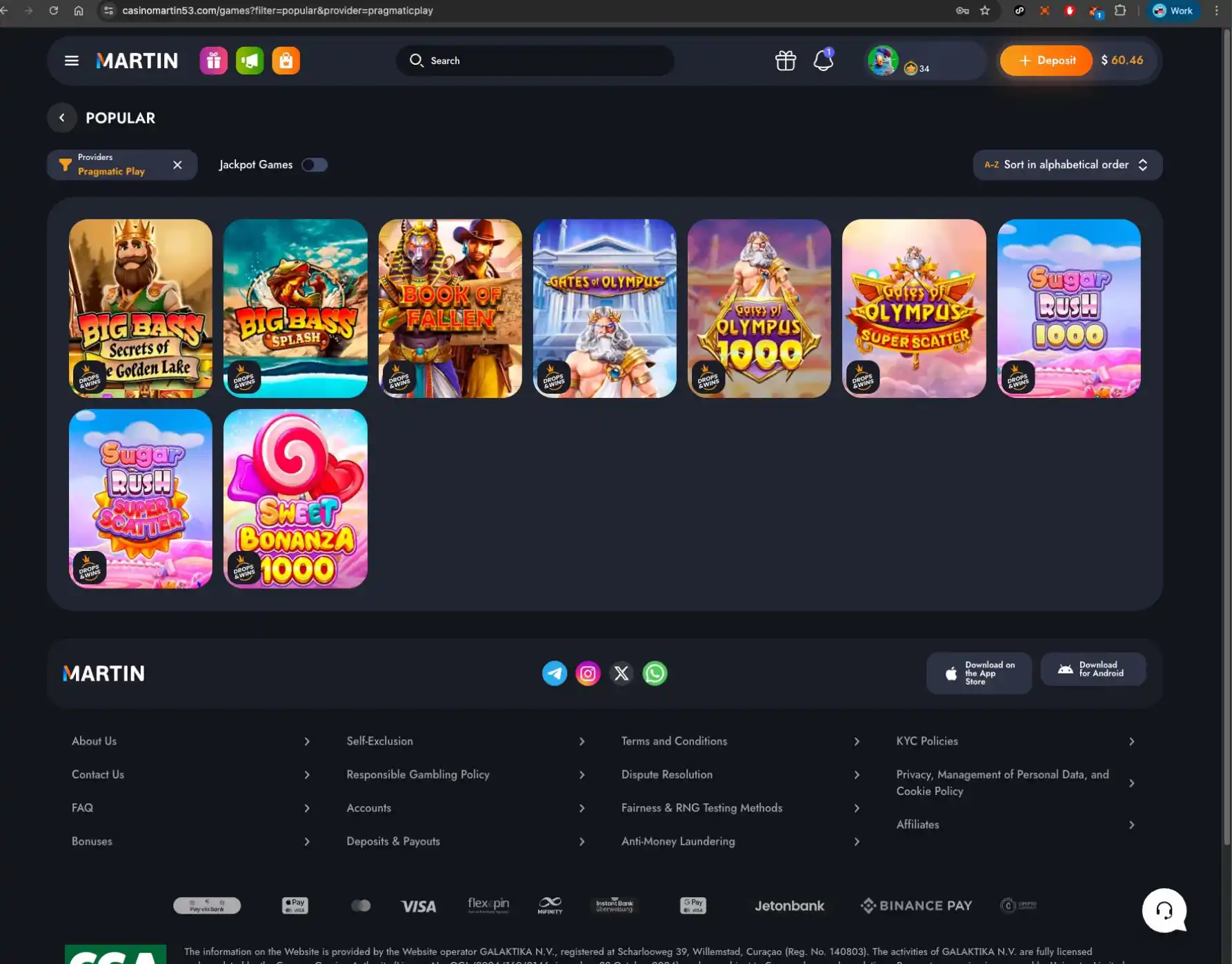Click the browser address bar URL

tap(277, 10)
